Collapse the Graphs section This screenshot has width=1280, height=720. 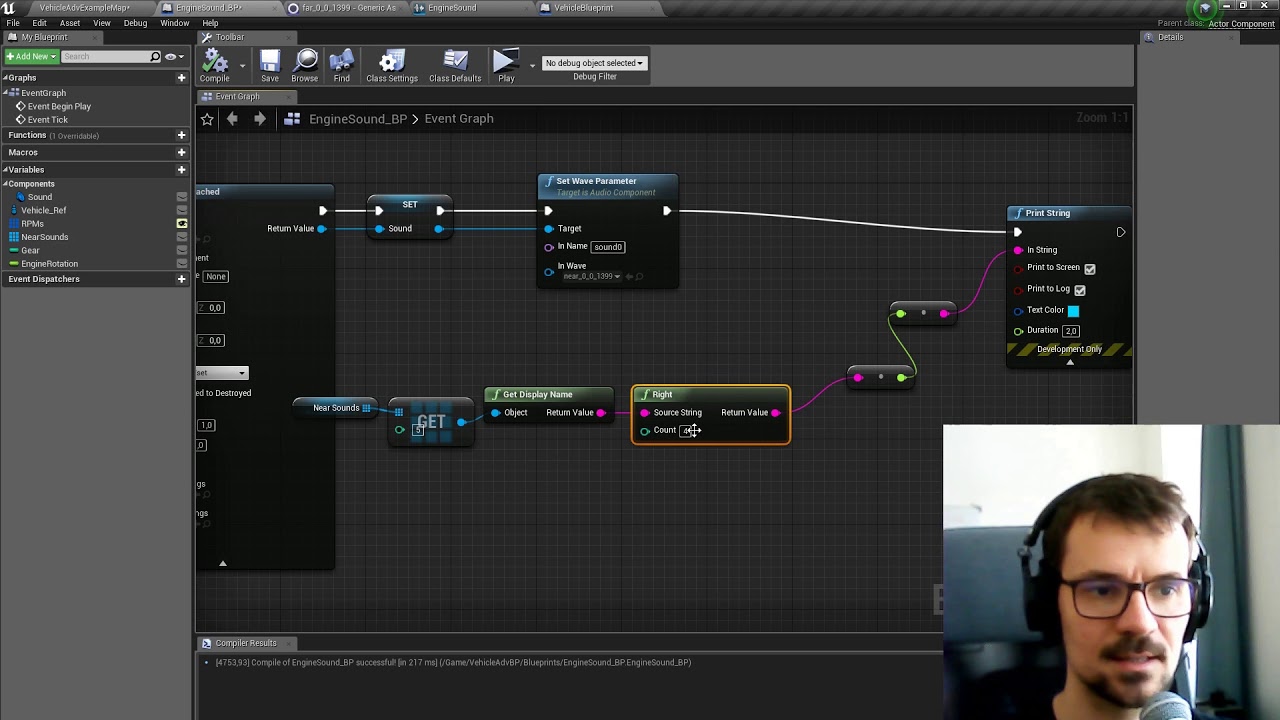5,78
